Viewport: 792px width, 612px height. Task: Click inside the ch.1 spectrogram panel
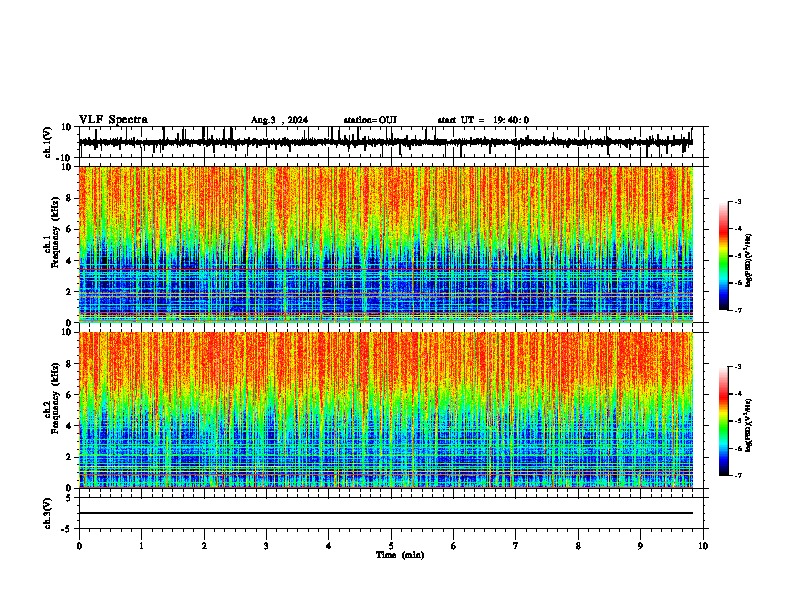click(x=385, y=244)
